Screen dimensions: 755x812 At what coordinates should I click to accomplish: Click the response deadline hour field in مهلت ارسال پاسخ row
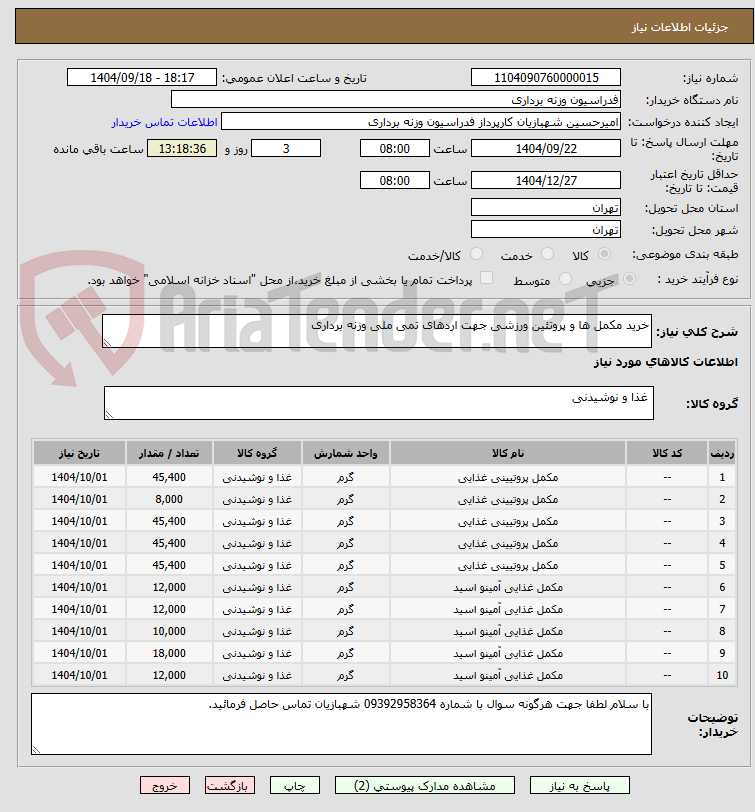[x=395, y=149]
